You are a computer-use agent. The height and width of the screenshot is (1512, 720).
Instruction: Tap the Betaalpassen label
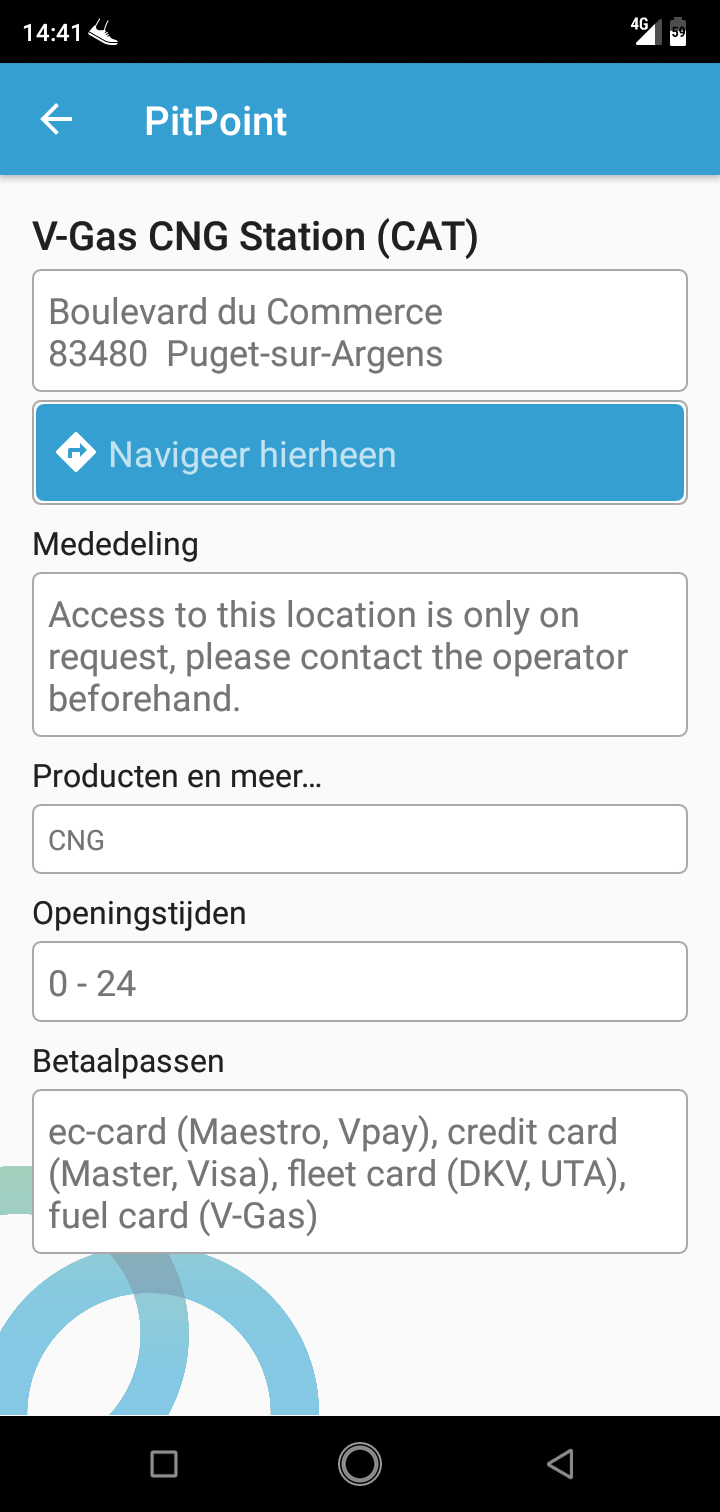point(128,1061)
